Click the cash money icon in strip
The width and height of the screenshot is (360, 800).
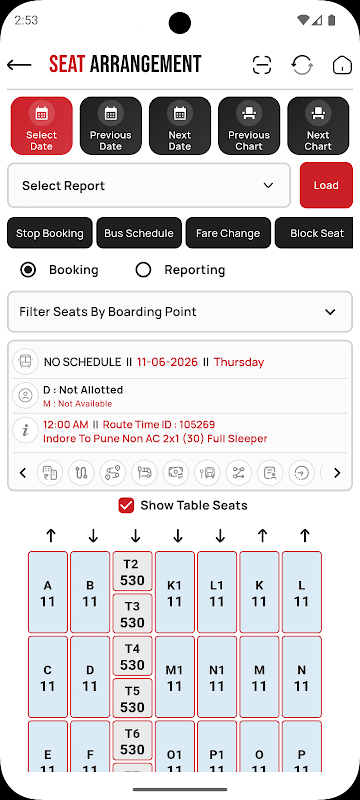tap(175, 473)
